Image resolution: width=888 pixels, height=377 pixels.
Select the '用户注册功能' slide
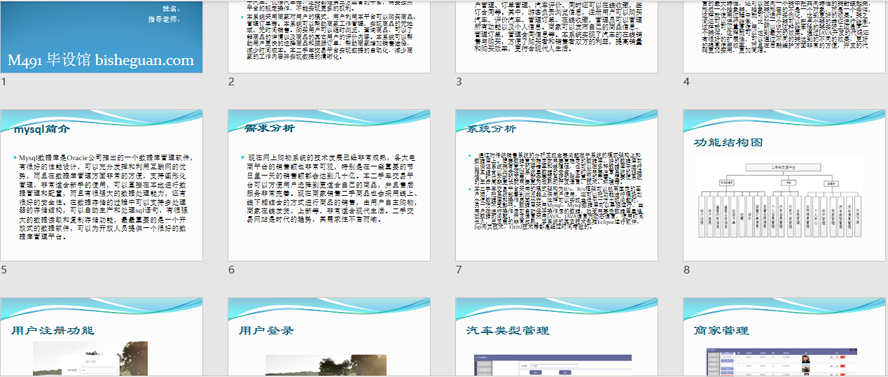coord(101,337)
